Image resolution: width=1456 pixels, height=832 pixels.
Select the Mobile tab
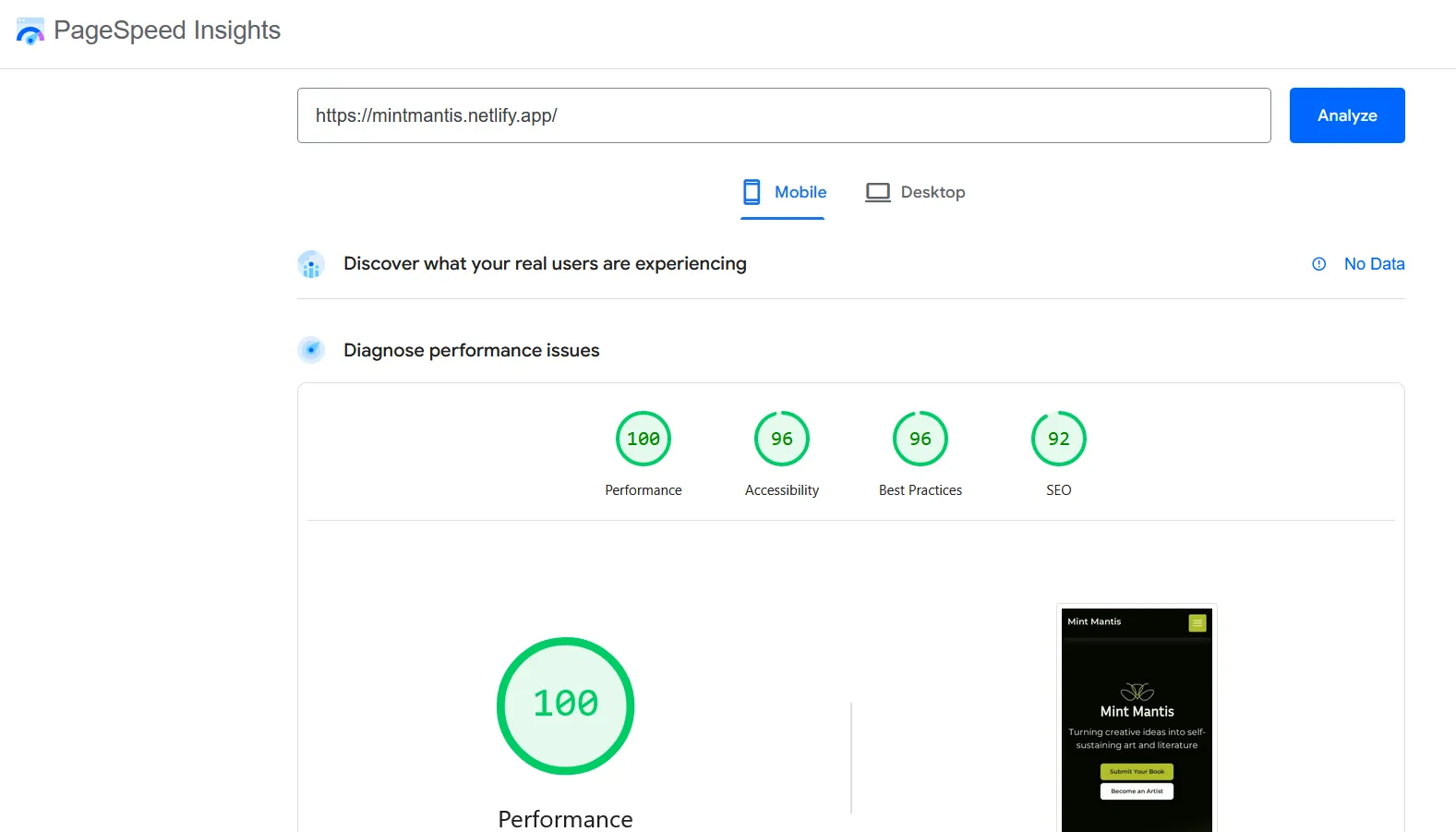pos(783,192)
